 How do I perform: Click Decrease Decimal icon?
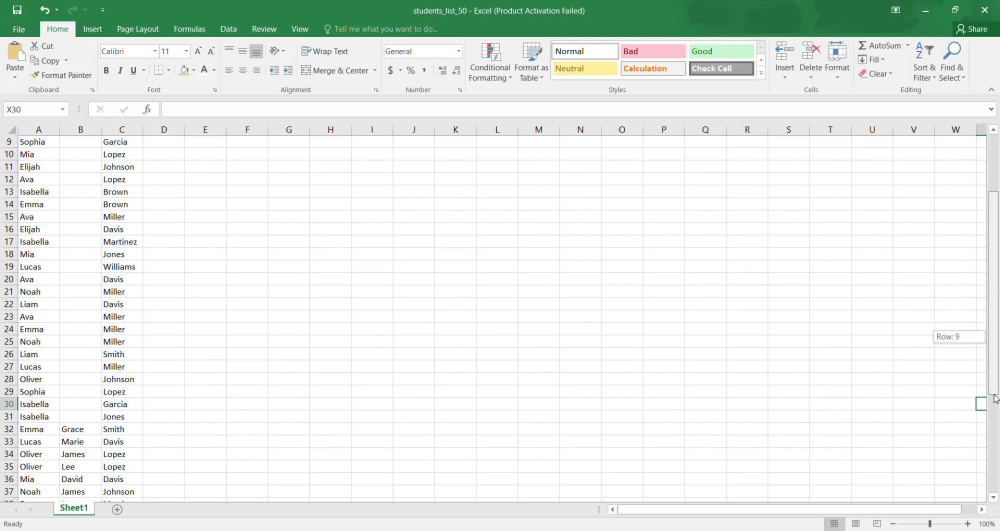[x=457, y=70]
